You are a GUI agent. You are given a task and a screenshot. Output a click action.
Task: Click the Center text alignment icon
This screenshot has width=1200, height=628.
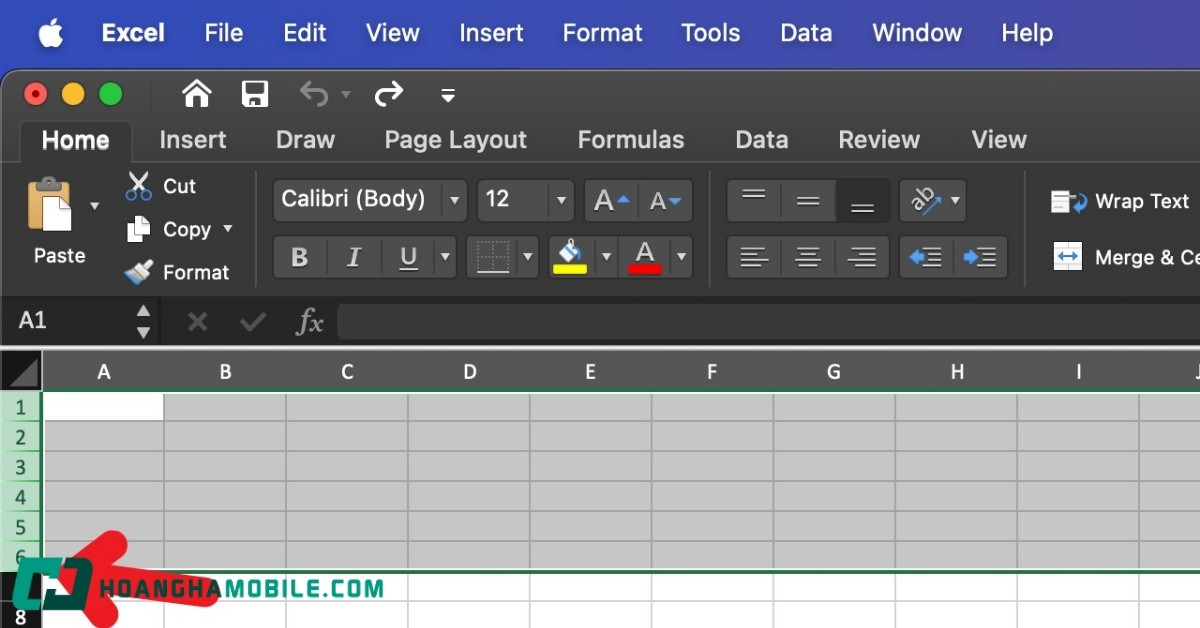coord(807,258)
